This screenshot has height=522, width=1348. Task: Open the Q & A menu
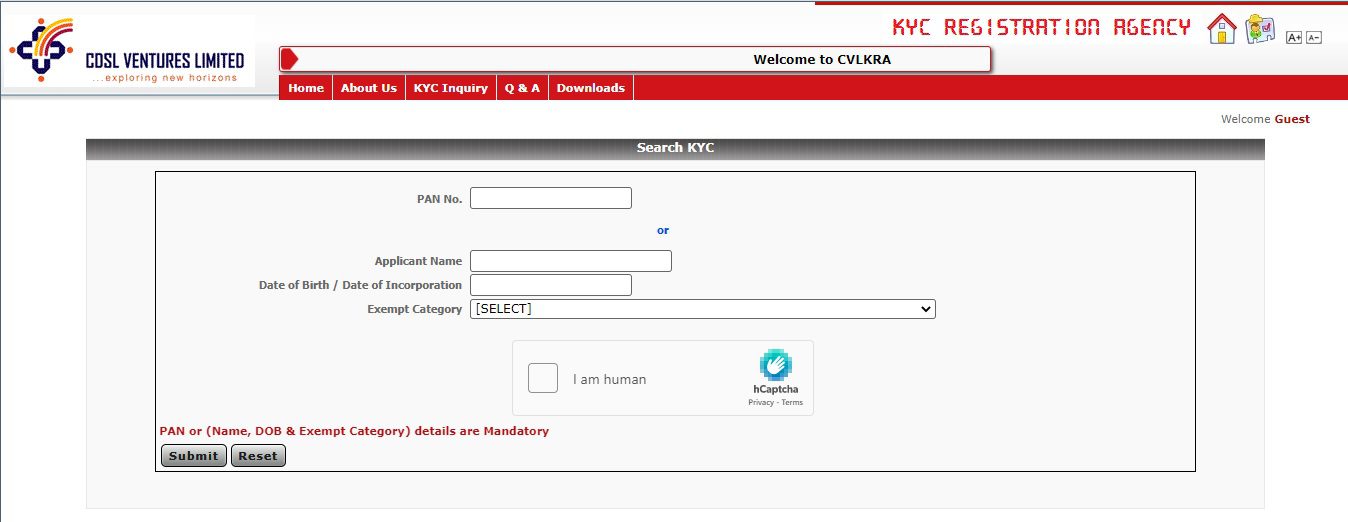(x=522, y=88)
